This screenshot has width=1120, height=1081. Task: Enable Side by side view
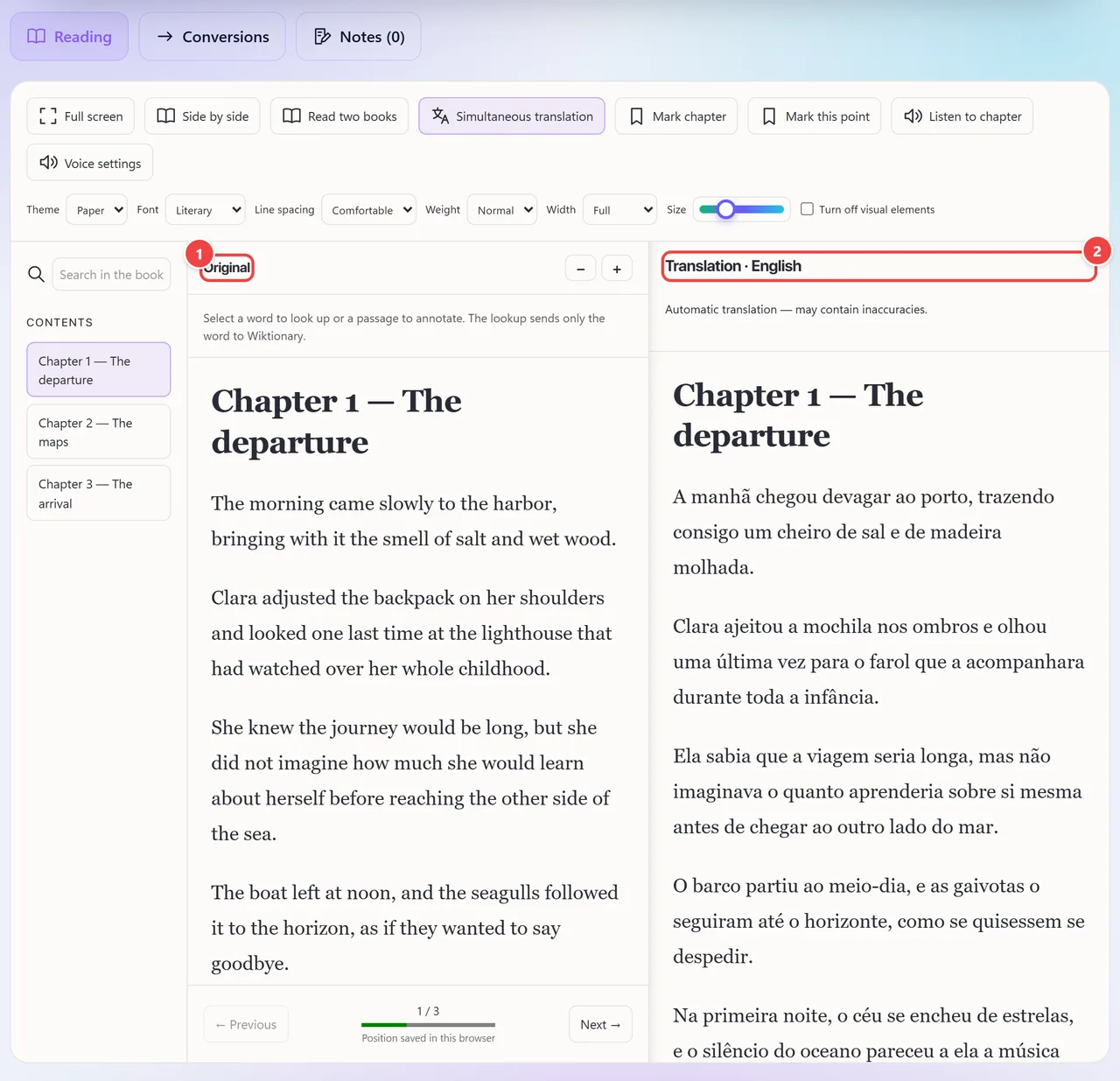tap(202, 116)
